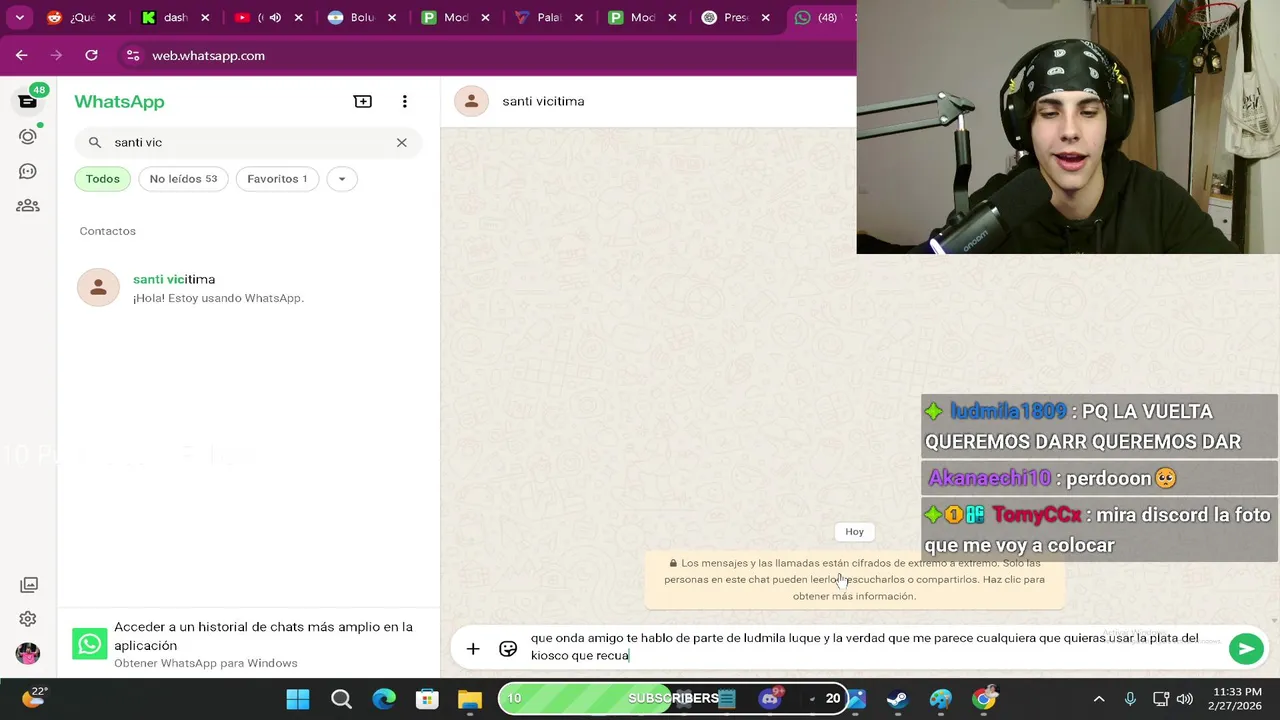This screenshot has width=1280, height=720.
Task: Close the Reddit '¿Qué' tab
Action: point(112,17)
